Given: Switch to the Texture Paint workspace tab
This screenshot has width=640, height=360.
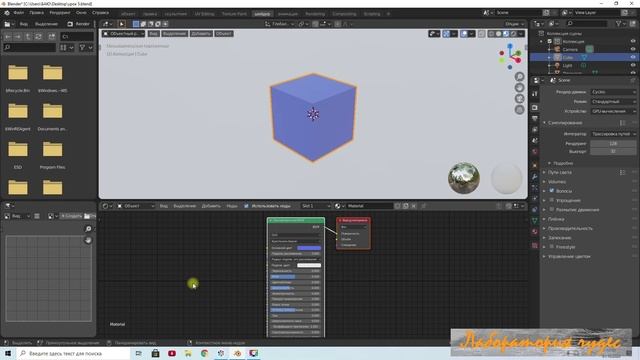Looking at the screenshot, I should pyautogui.click(x=234, y=13).
